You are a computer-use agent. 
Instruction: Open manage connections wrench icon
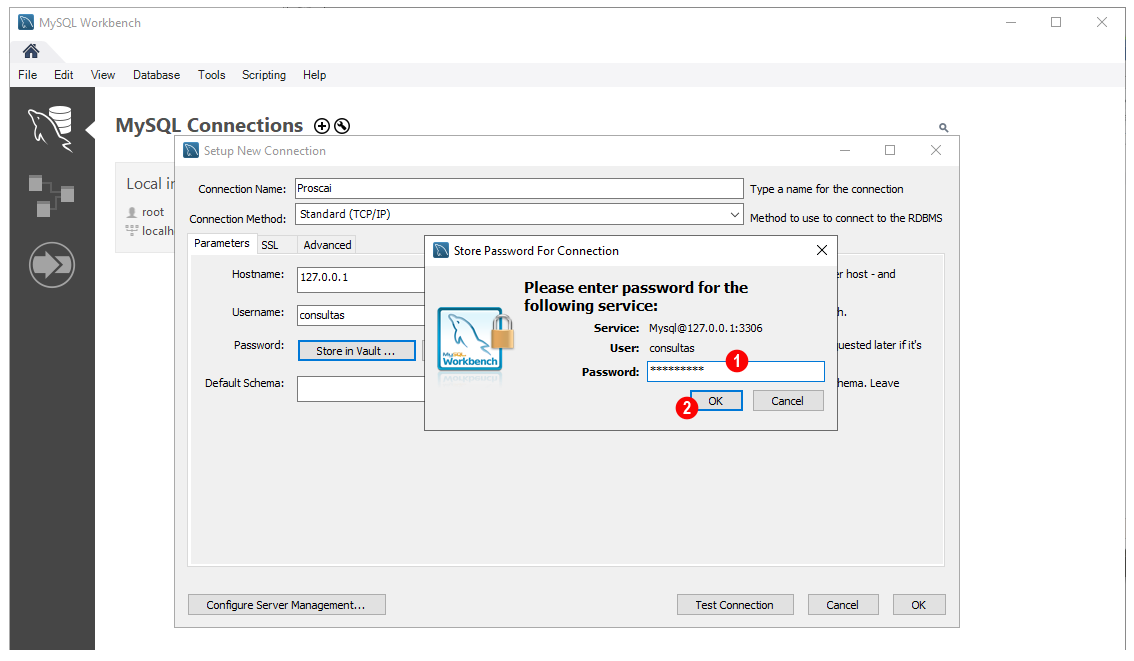[342, 126]
